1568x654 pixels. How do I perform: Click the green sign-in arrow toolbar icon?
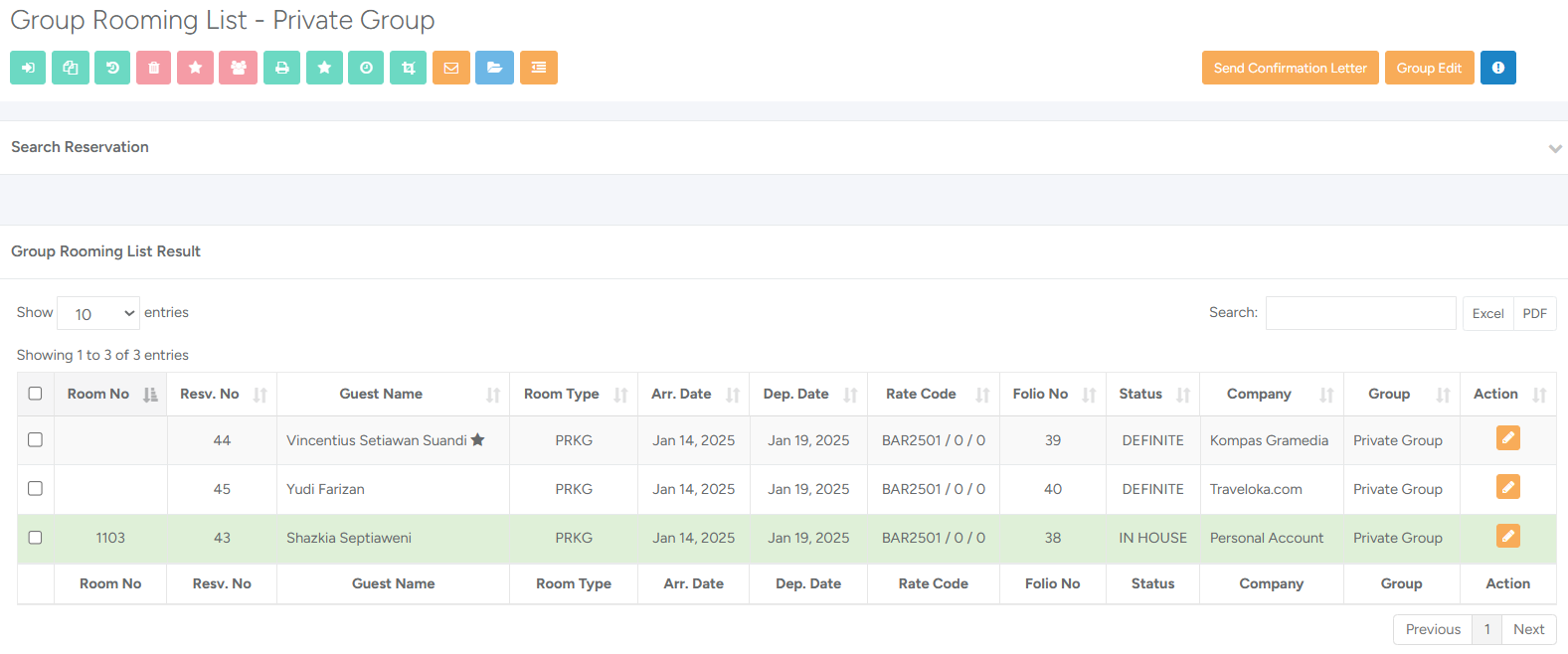click(x=28, y=68)
